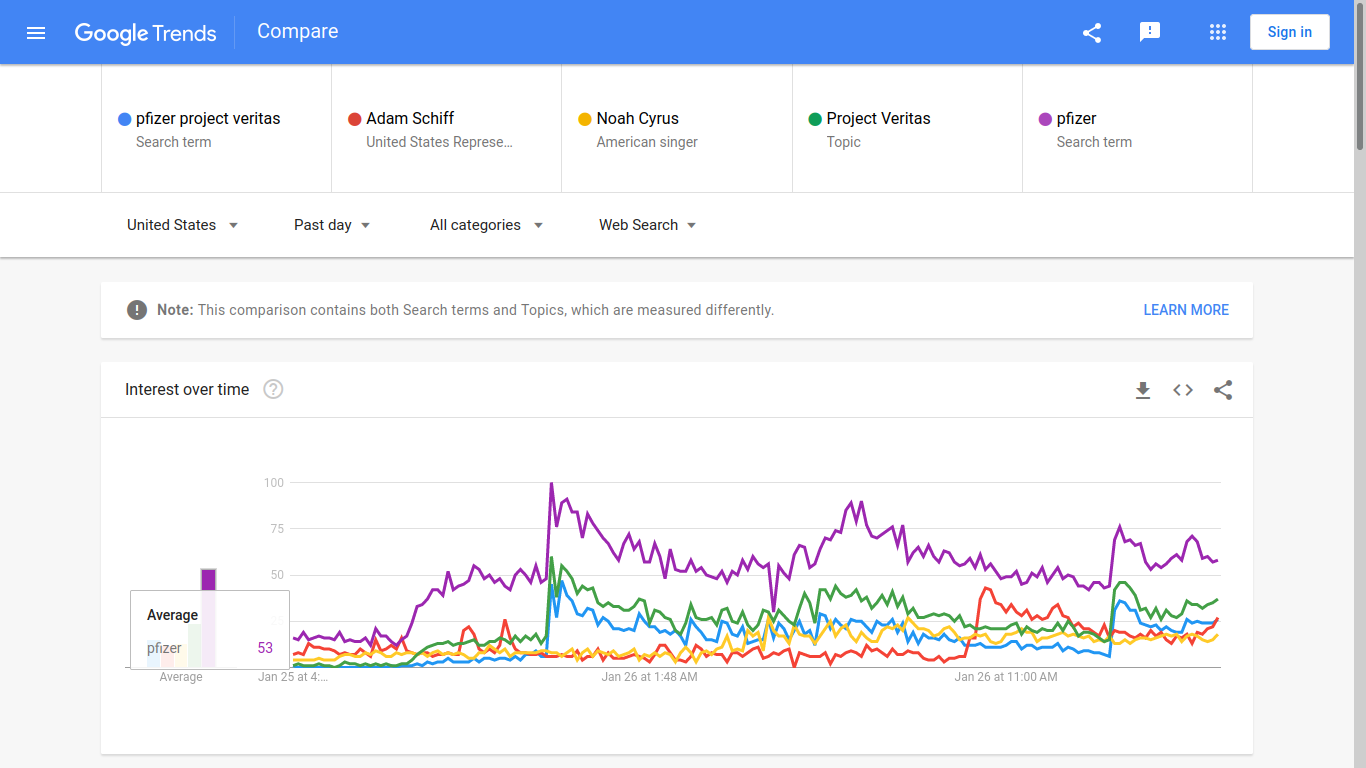Open the send feedback icon
1366x768 pixels.
click(x=1150, y=32)
